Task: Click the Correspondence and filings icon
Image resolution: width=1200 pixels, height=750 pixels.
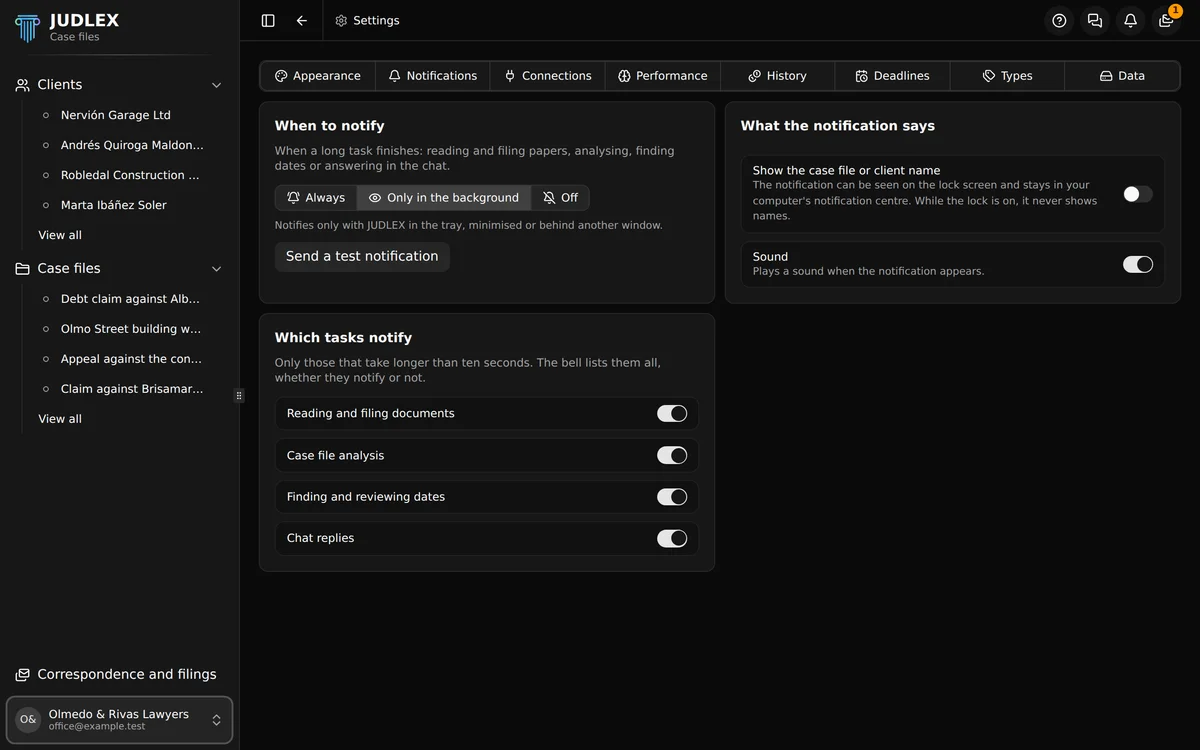Action: click(22, 675)
